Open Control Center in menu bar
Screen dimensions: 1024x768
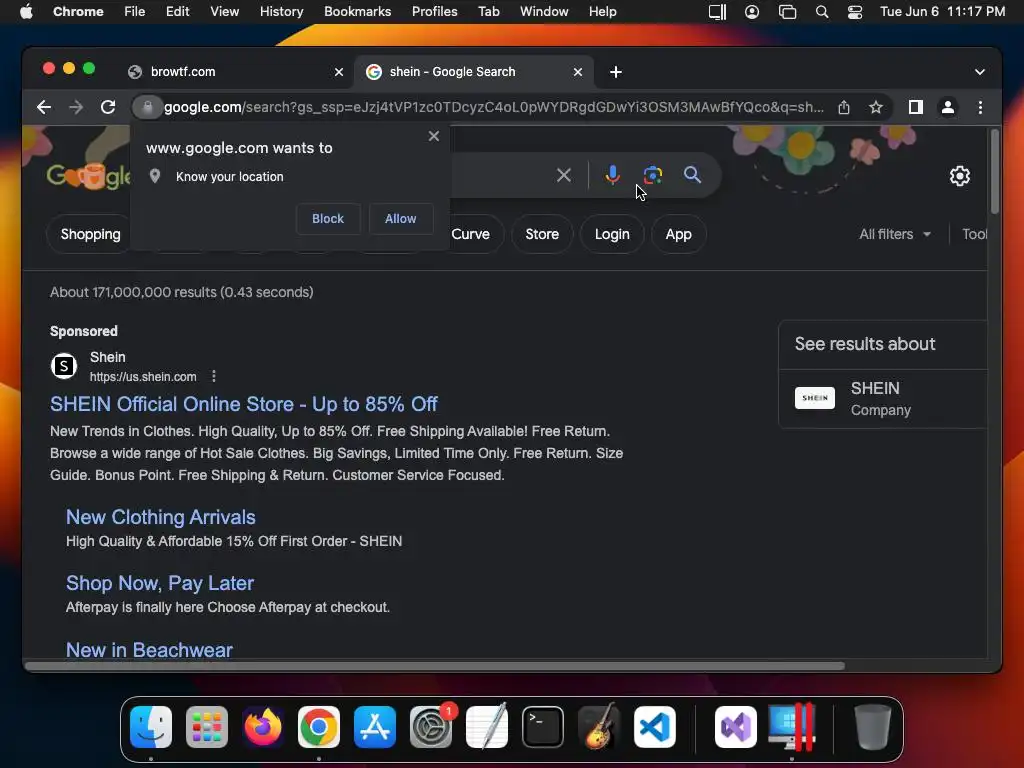(x=854, y=12)
